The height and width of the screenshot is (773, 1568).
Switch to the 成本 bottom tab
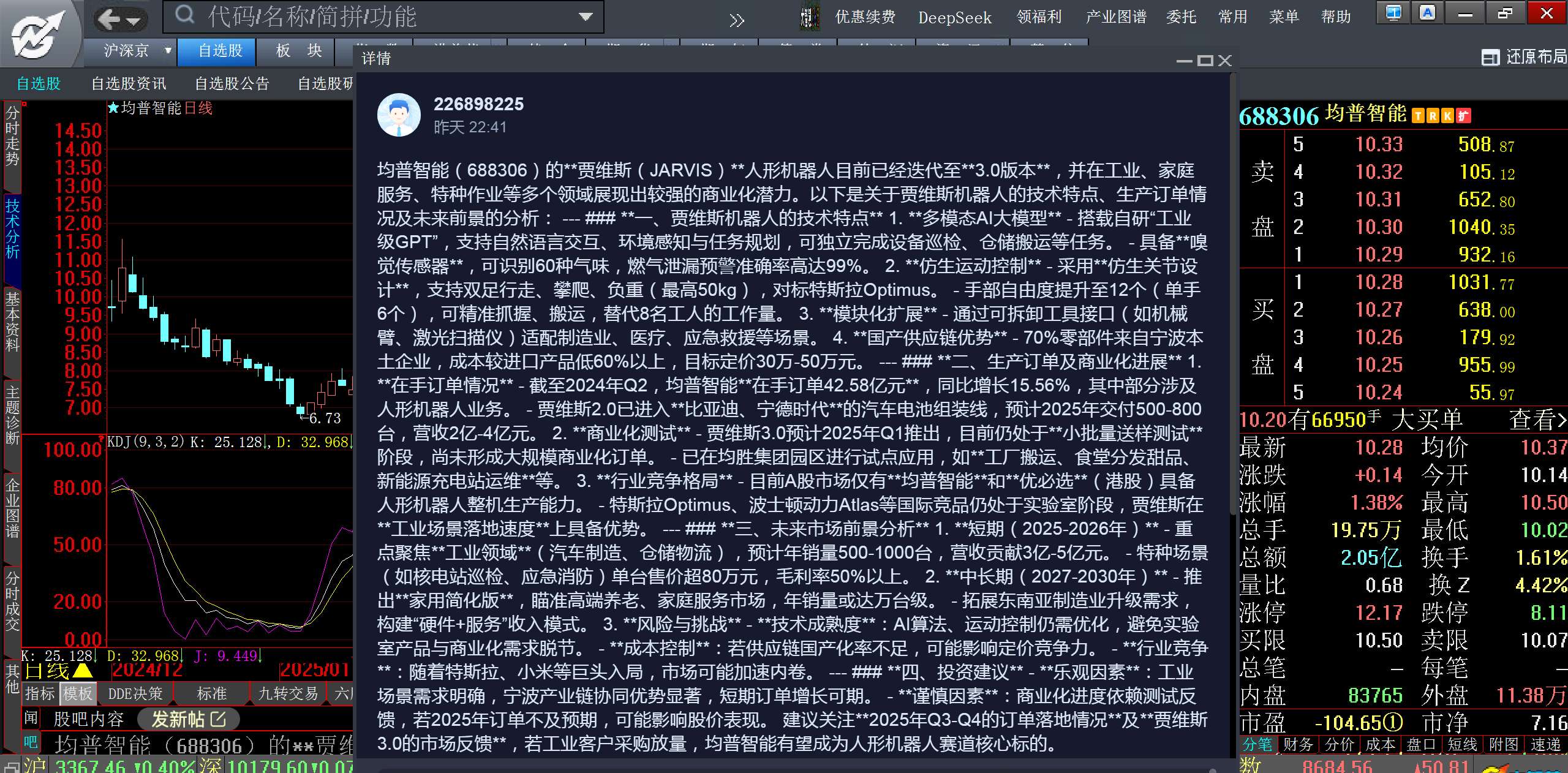pyautogui.click(x=1381, y=744)
